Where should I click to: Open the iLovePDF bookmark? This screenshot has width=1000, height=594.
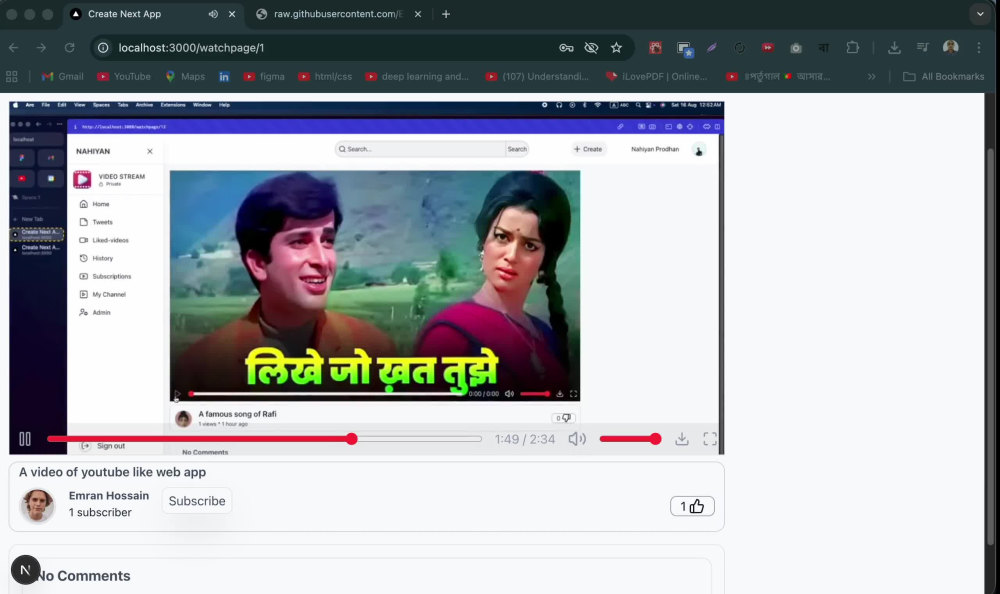point(656,77)
